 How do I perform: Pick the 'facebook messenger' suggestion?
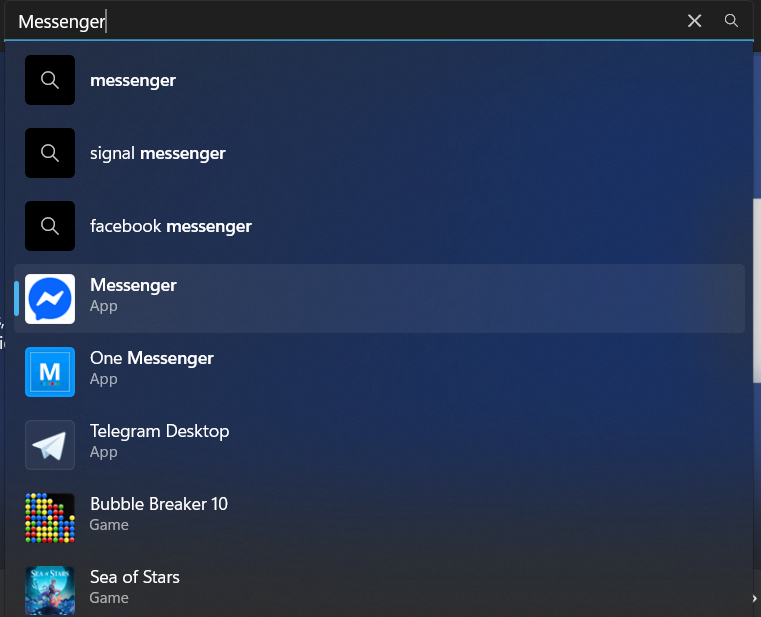pyautogui.click(x=171, y=226)
